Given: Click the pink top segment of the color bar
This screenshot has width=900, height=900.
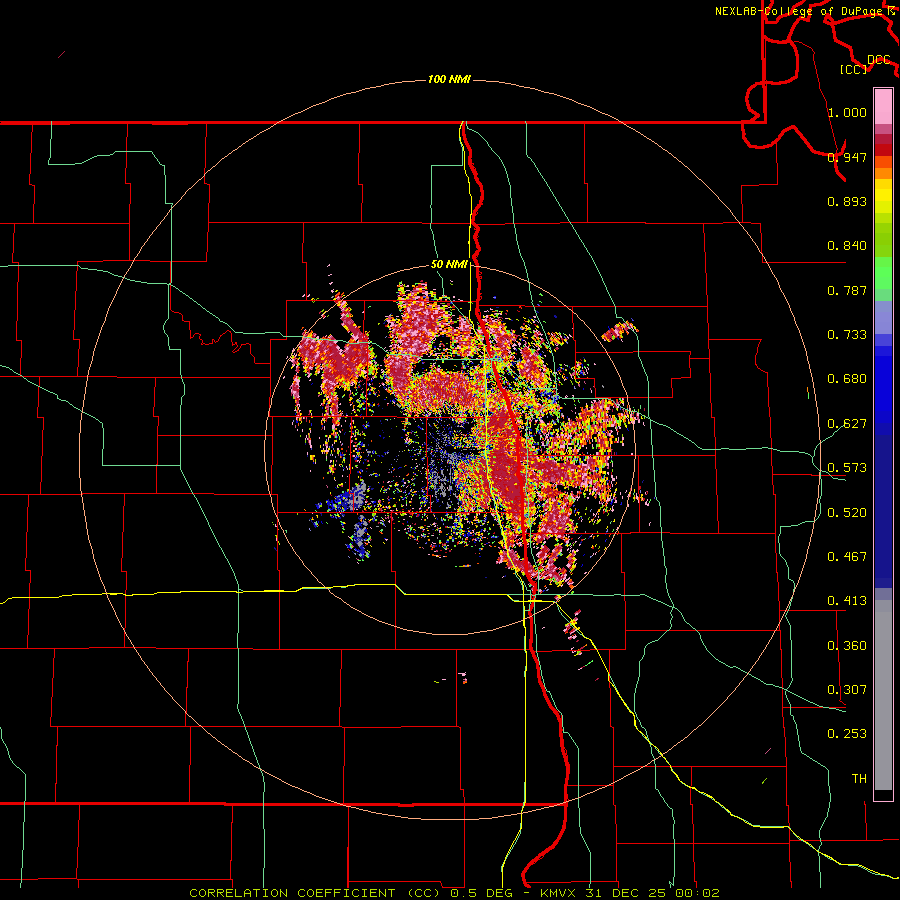Looking at the screenshot, I should point(883,107).
